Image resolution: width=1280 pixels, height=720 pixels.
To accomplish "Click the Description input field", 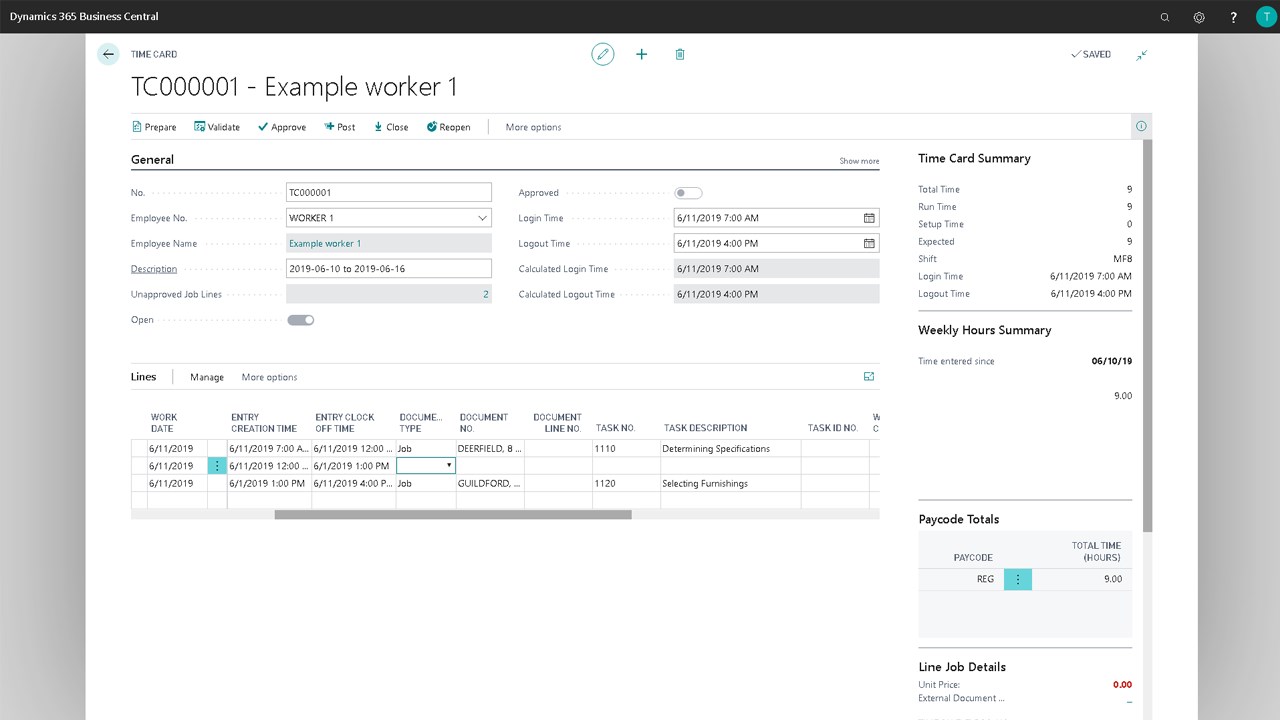I will coord(389,268).
